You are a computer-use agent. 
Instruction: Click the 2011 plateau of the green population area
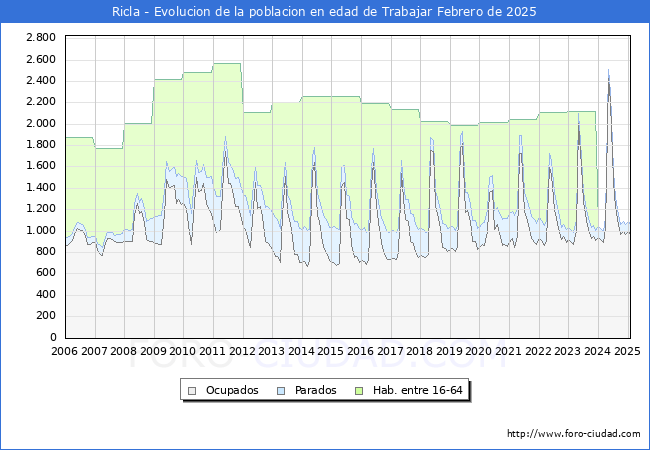(227, 63)
